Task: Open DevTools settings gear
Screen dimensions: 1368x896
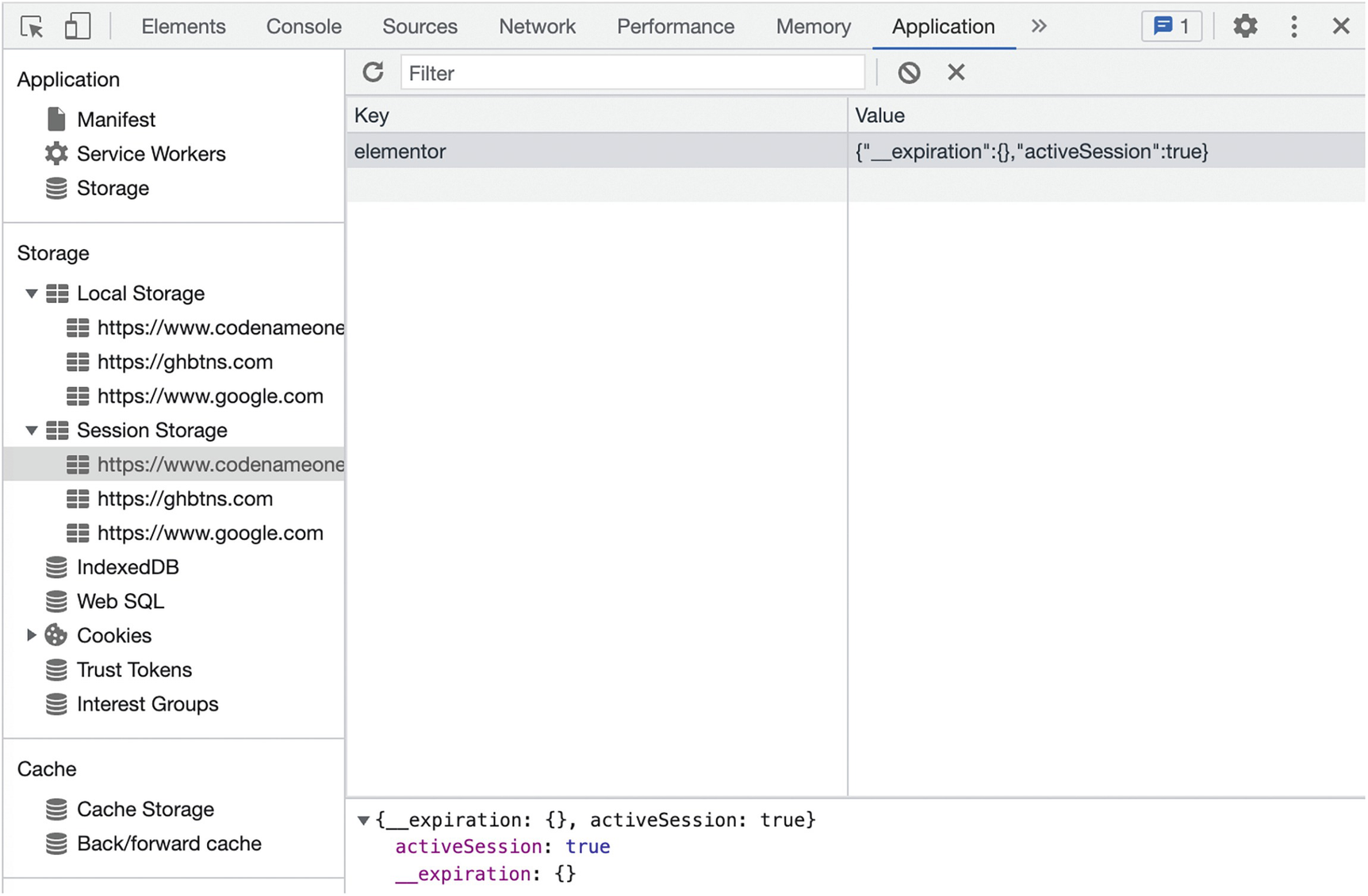Action: (x=1245, y=26)
